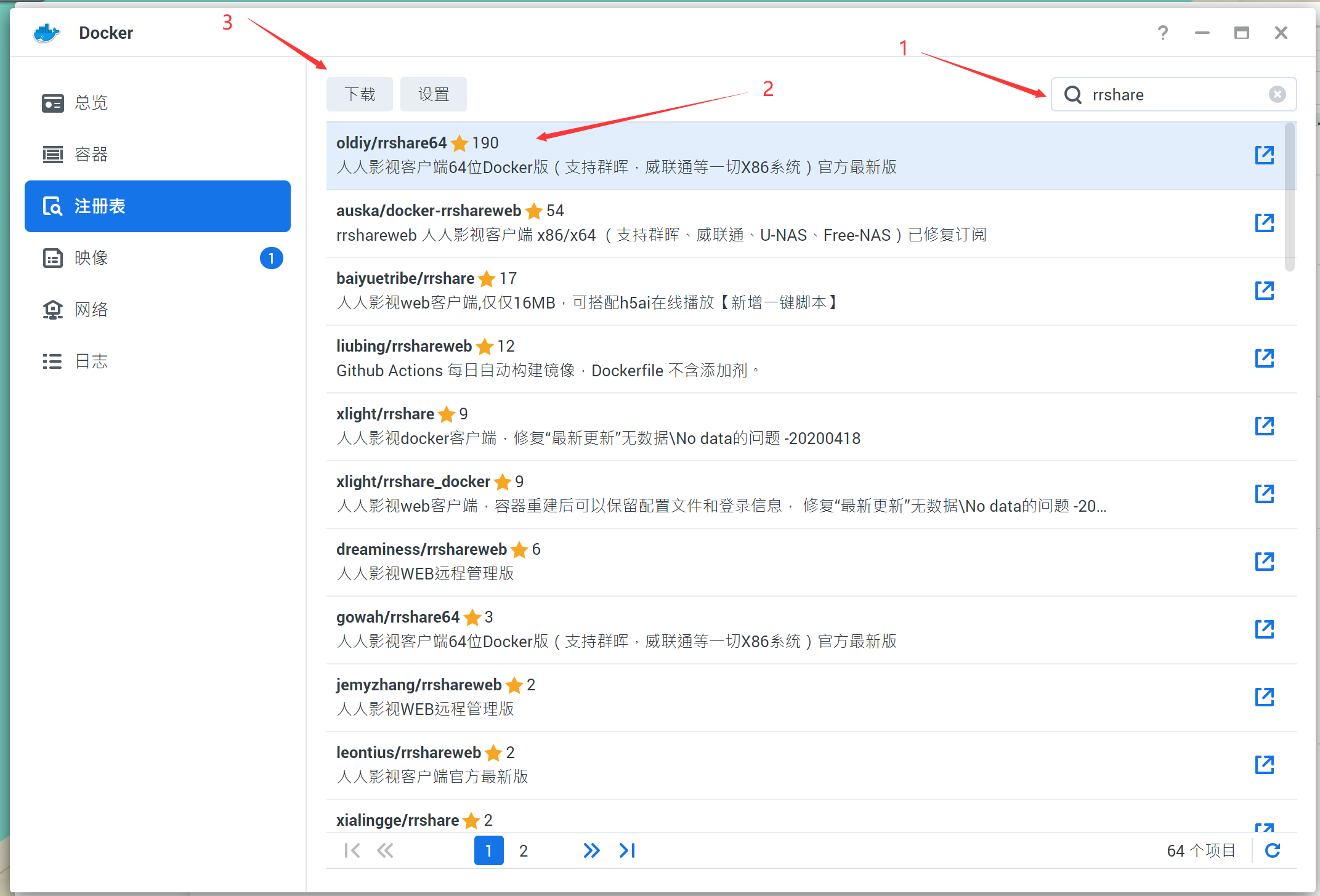The height and width of the screenshot is (896, 1320).
Task: Open external link for liubing/rrshareweb
Action: [1264, 358]
